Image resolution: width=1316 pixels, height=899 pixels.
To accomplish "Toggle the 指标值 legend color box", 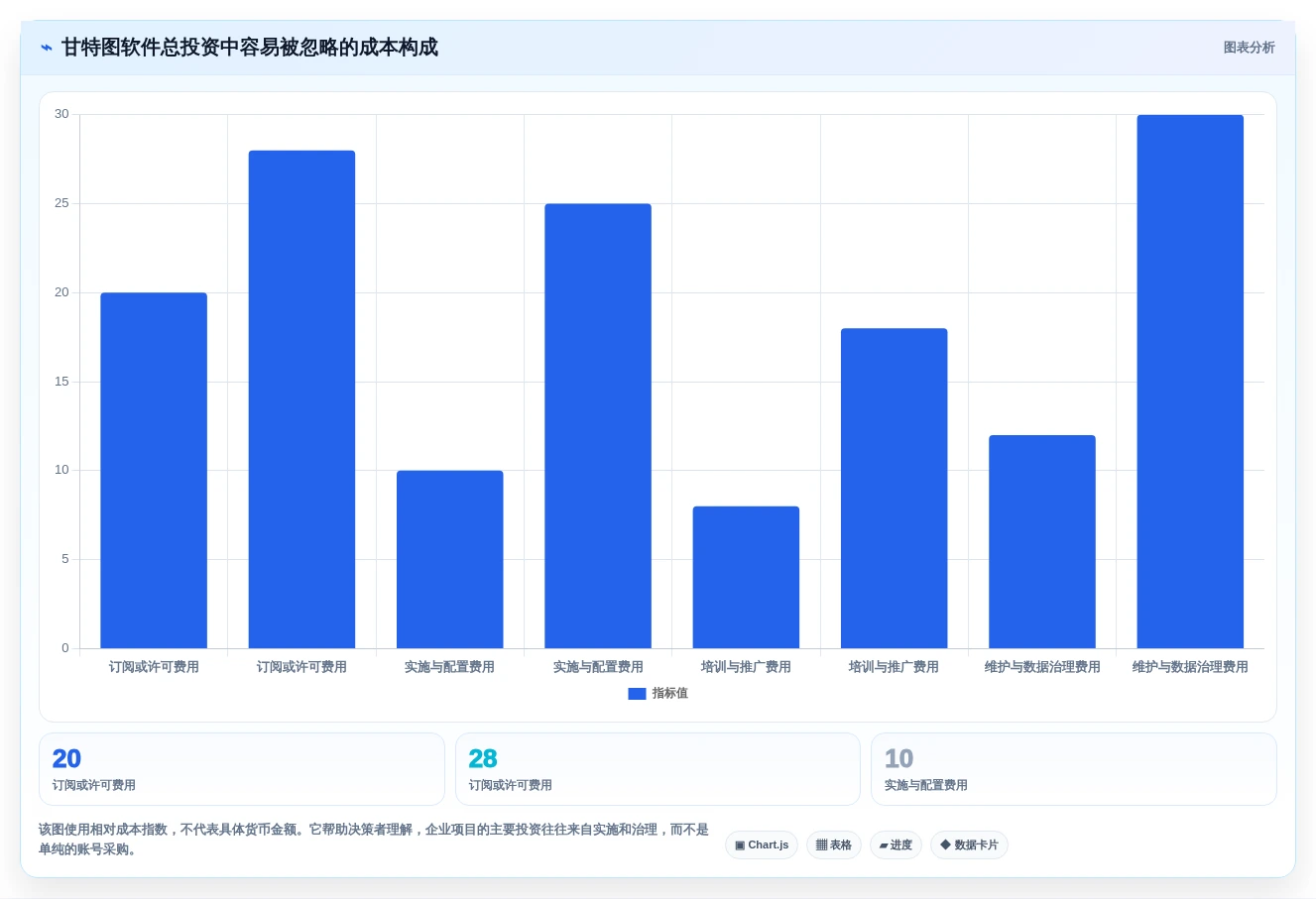I will (x=637, y=694).
